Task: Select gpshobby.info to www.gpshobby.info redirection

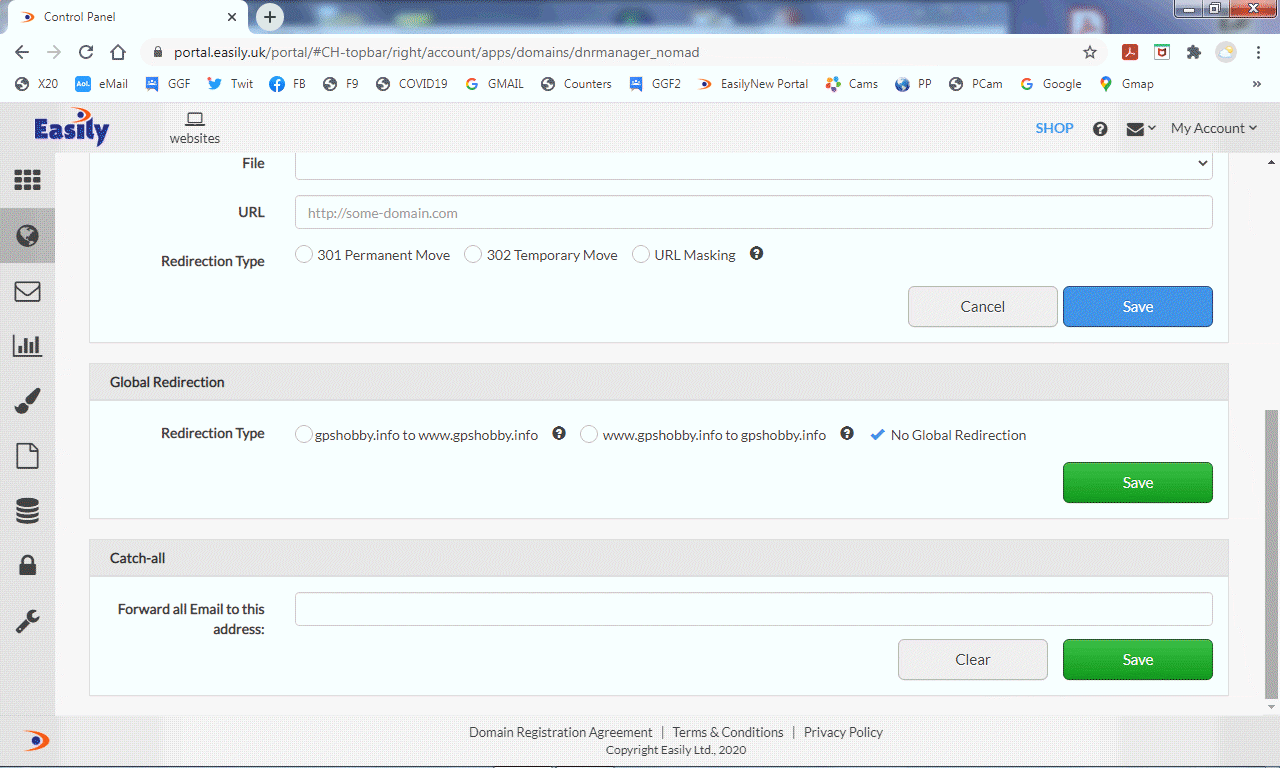Action: pyautogui.click(x=304, y=435)
